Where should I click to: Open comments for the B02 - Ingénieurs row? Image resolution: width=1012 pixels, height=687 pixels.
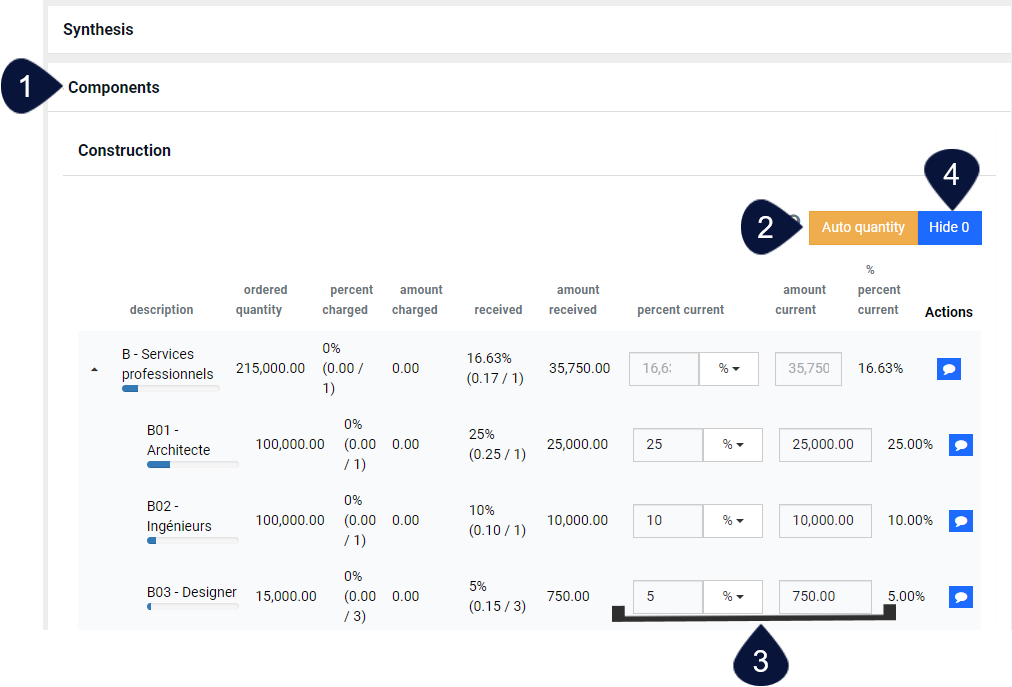tap(960, 520)
